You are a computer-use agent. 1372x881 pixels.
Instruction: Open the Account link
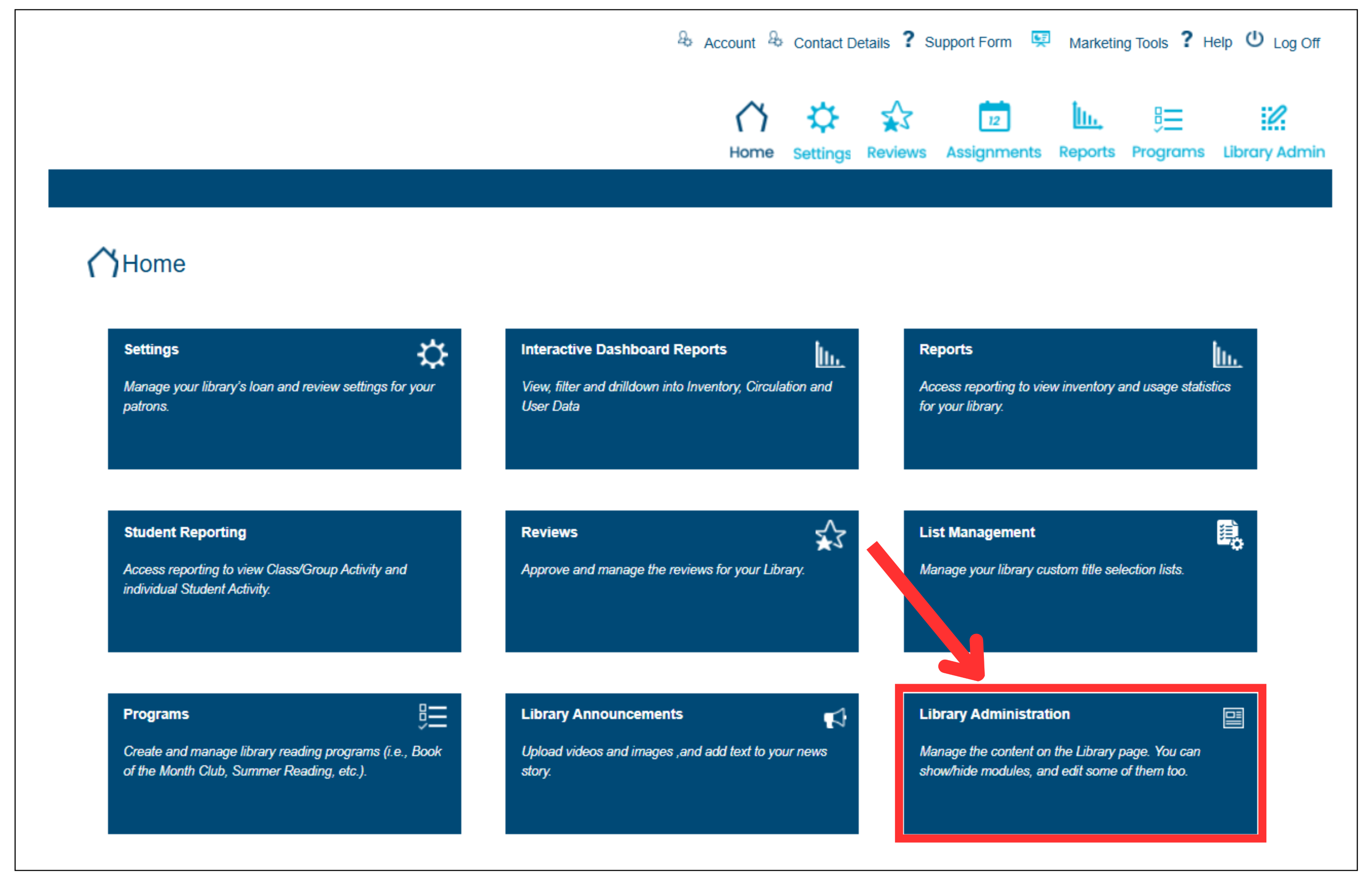coord(729,43)
